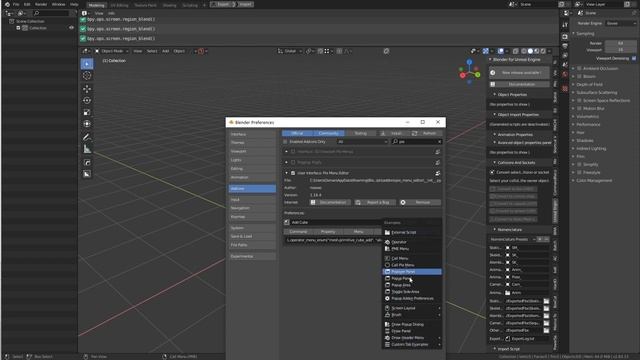The width and height of the screenshot is (640, 360).
Task: Click the Toggle Side-Area icon
Action: pyautogui.click(x=387, y=292)
